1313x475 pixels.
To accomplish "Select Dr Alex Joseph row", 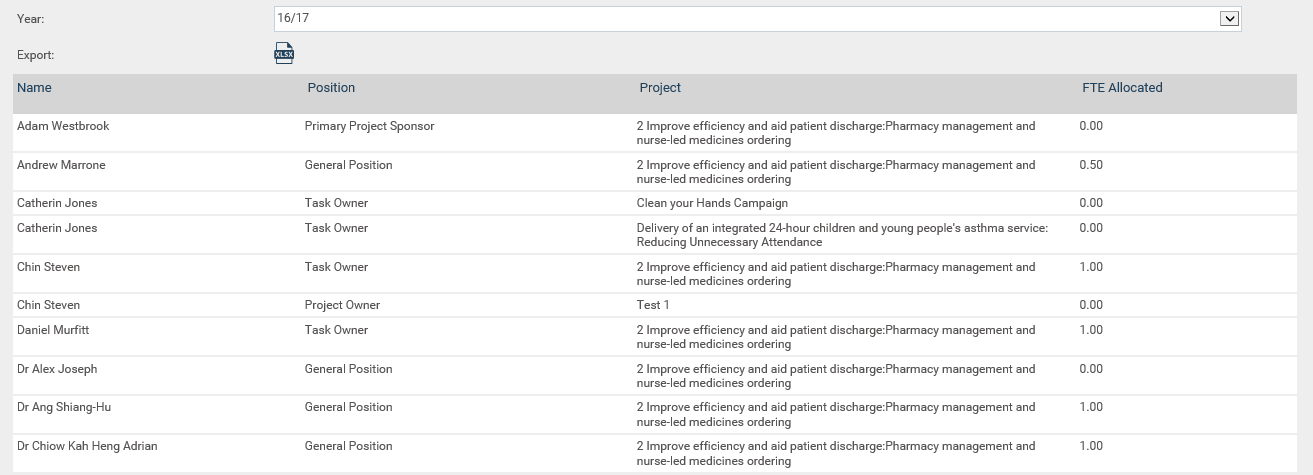I will tap(656, 376).
